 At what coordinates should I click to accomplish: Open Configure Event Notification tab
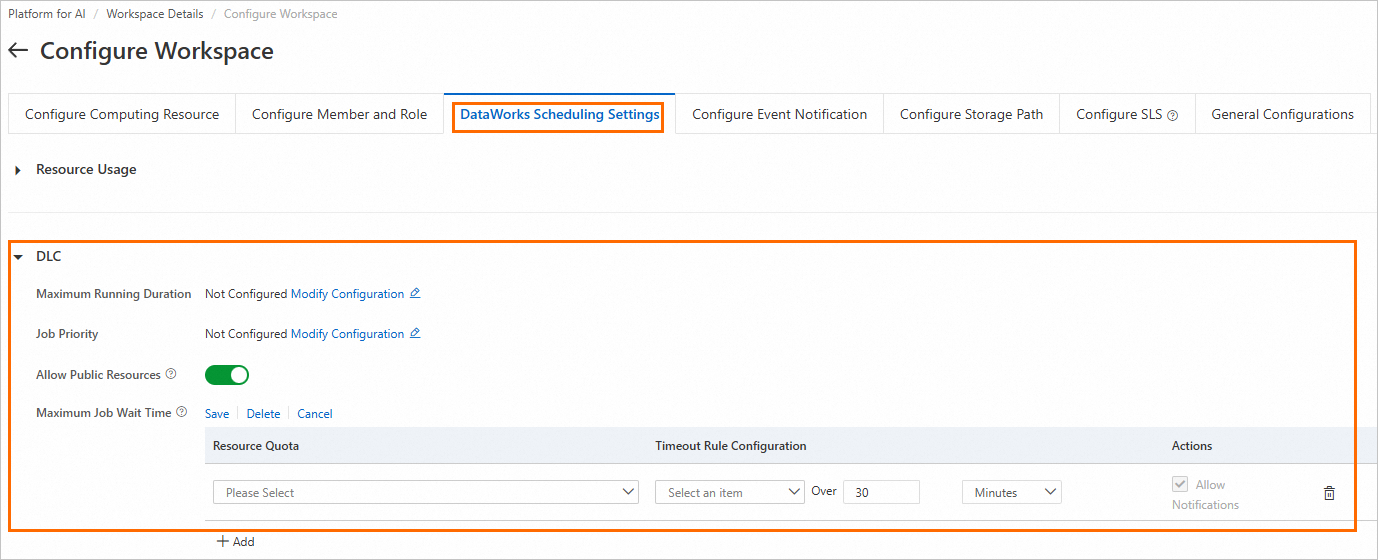click(x=780, y=114)
